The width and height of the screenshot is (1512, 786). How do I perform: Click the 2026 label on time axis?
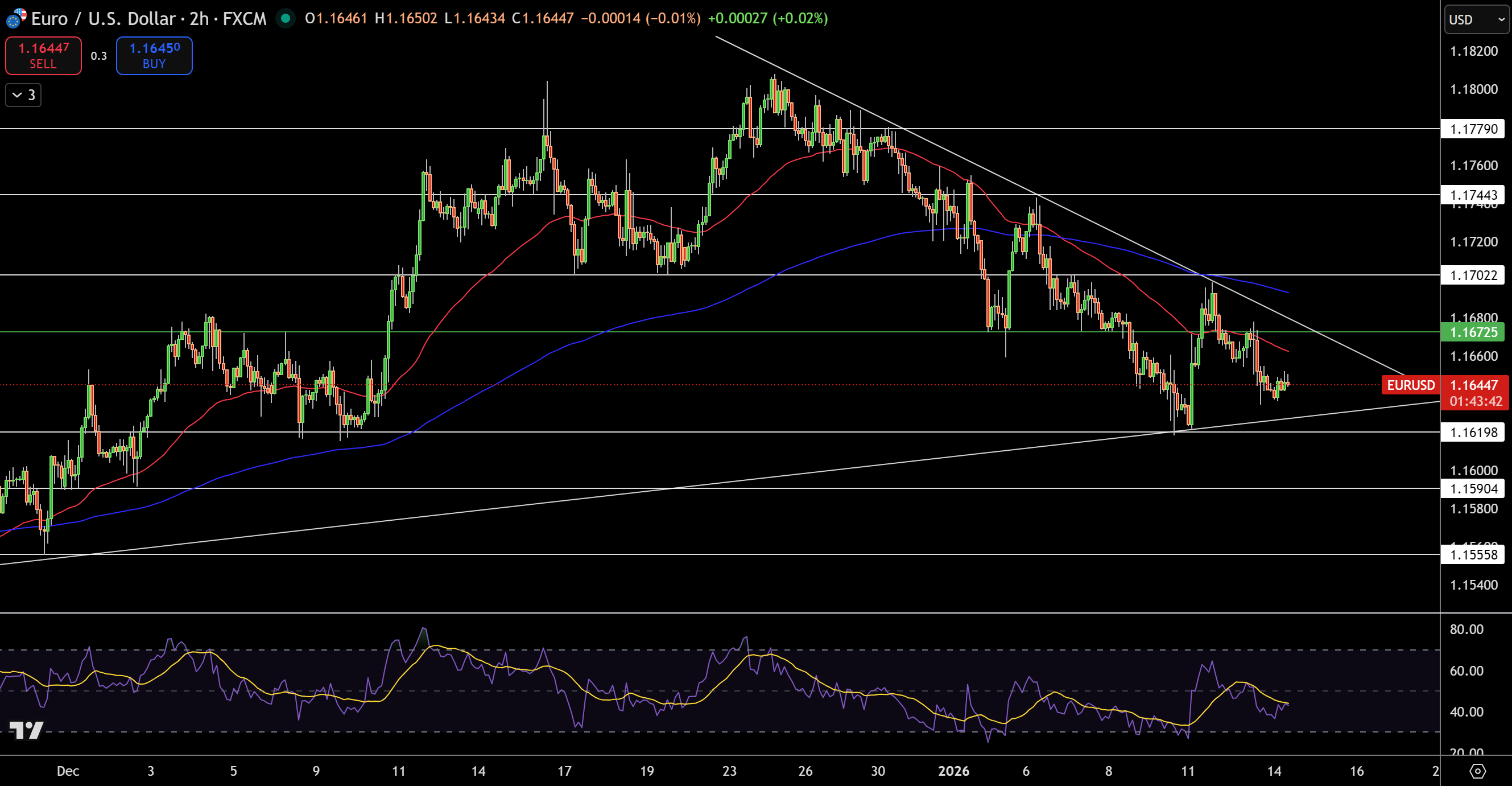point(954,771)
